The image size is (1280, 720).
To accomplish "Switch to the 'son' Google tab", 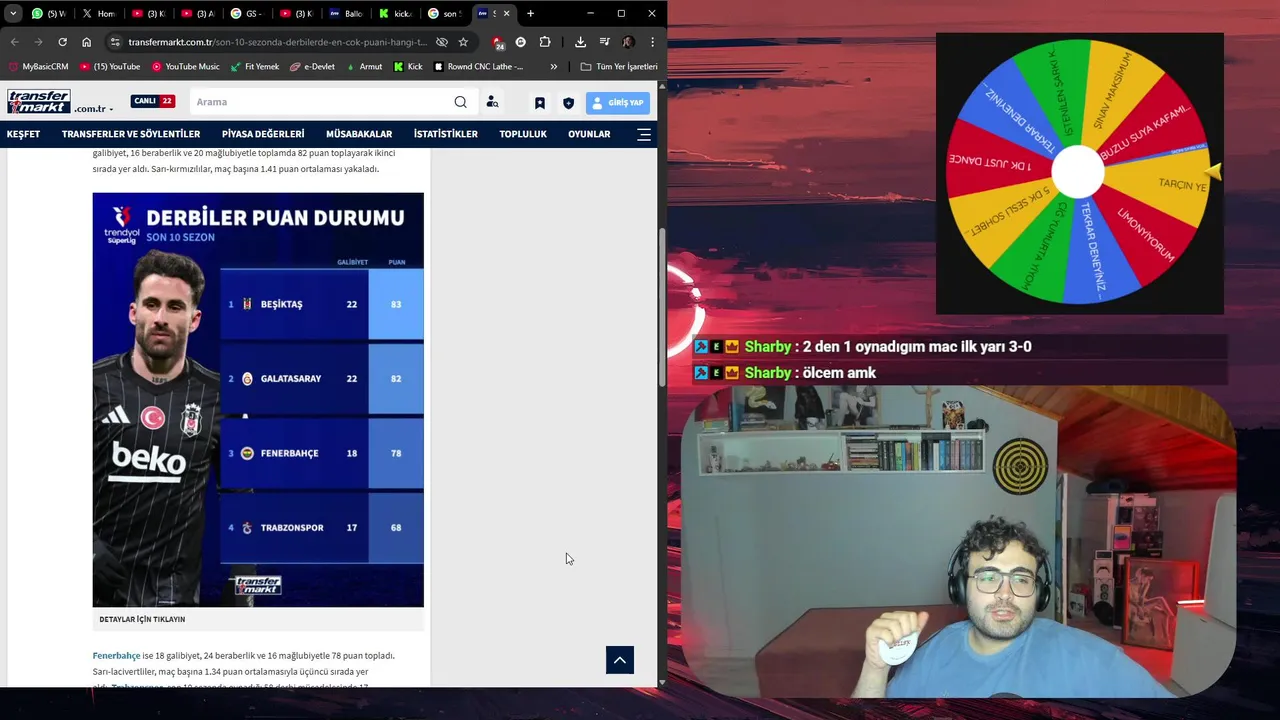I will click(x=444, y=14).
